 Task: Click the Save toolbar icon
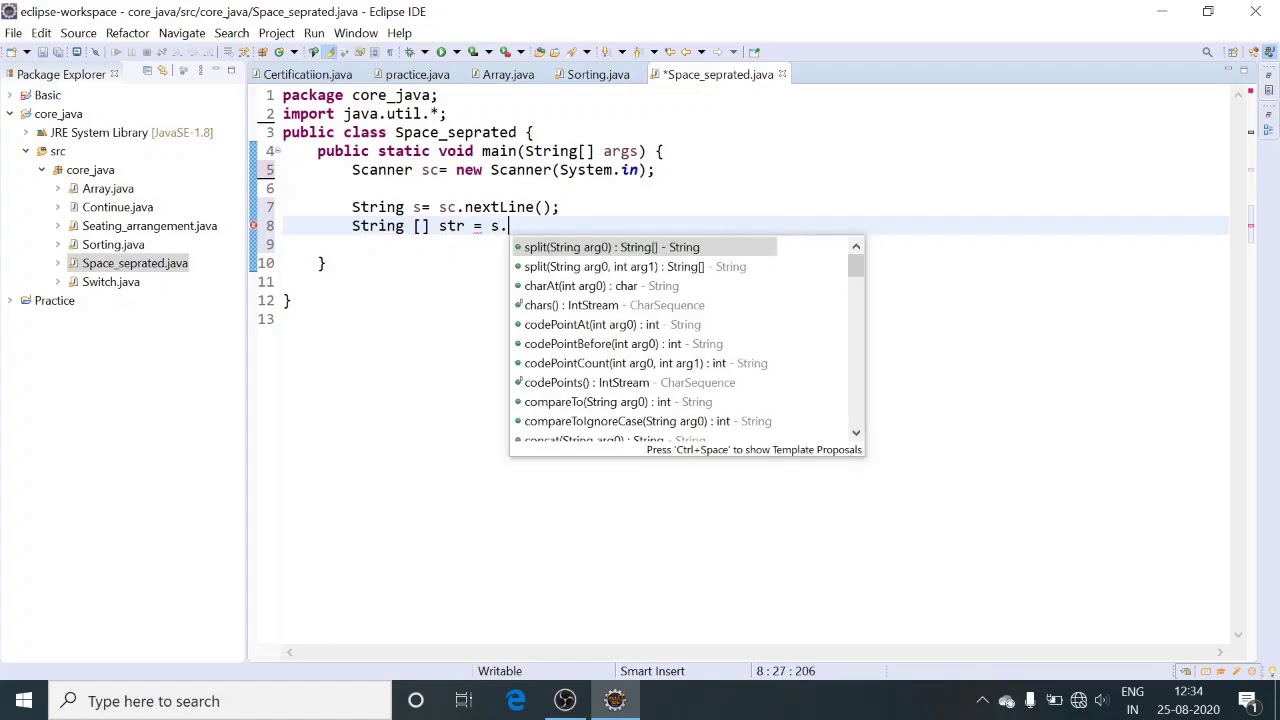pos(43,52)
